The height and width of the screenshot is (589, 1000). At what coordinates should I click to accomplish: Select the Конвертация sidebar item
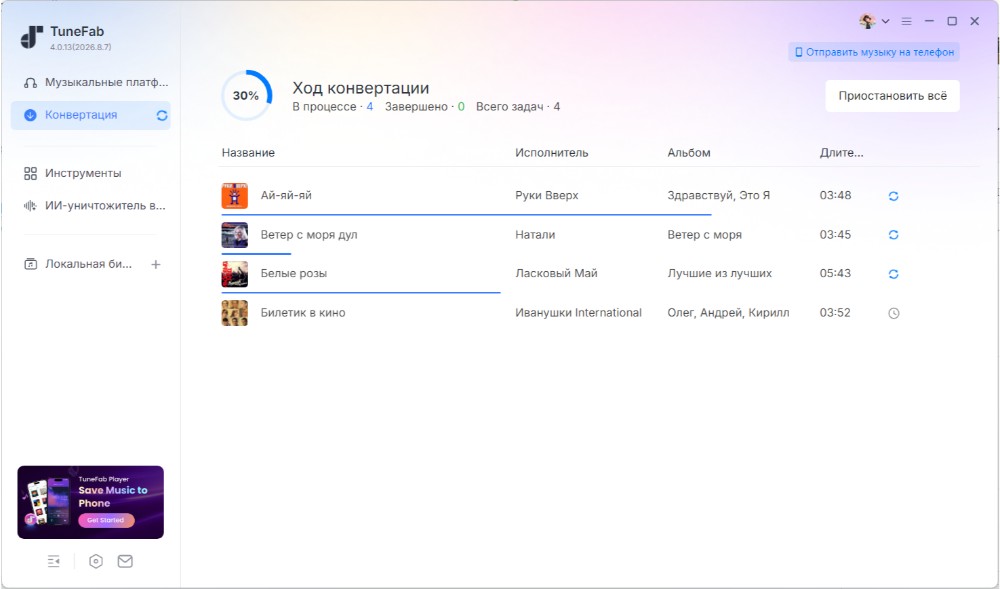(x=91, y=115)
